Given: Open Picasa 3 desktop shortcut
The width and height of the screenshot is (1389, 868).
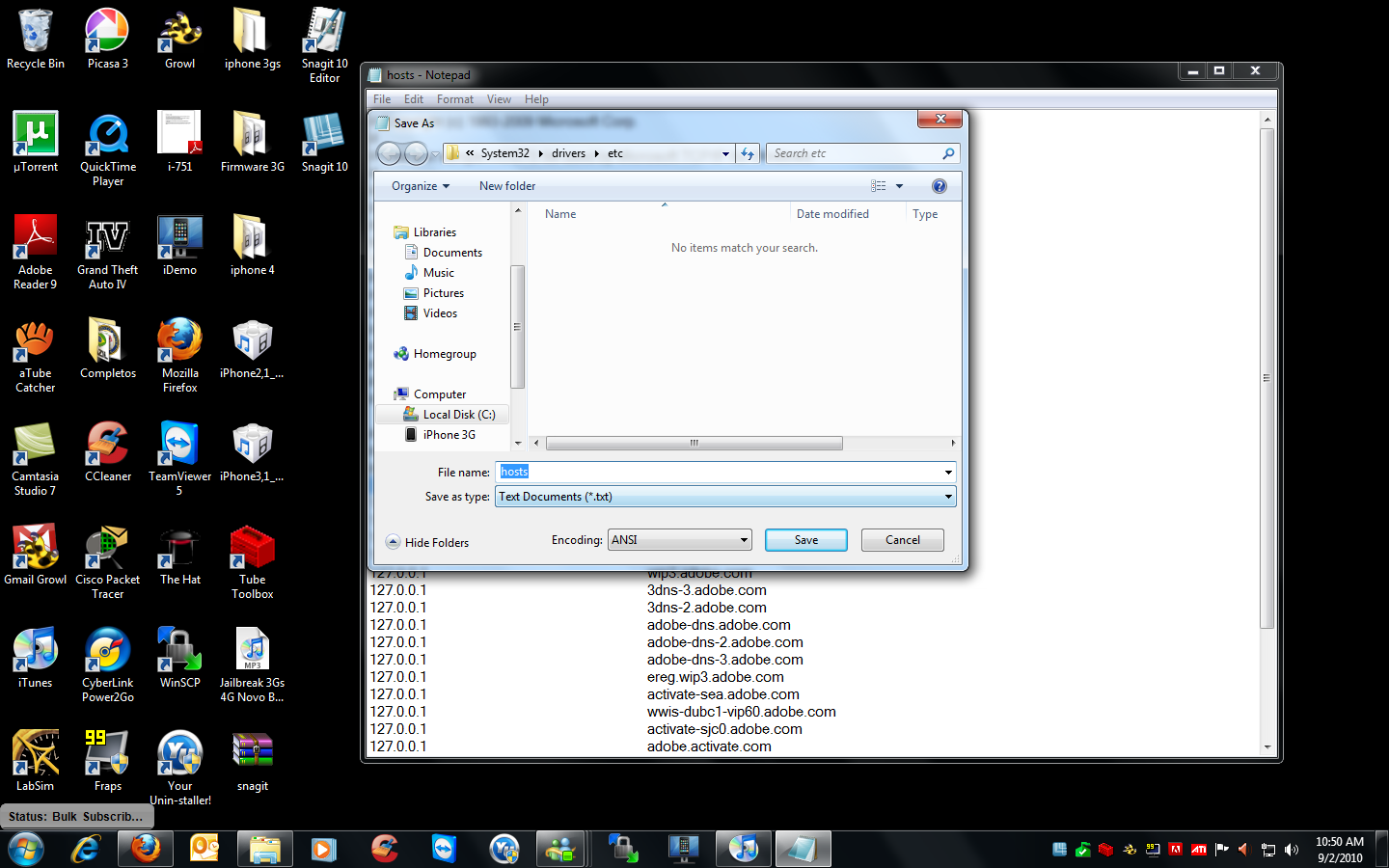Looking at the screenshot, I should pos(107,39).
